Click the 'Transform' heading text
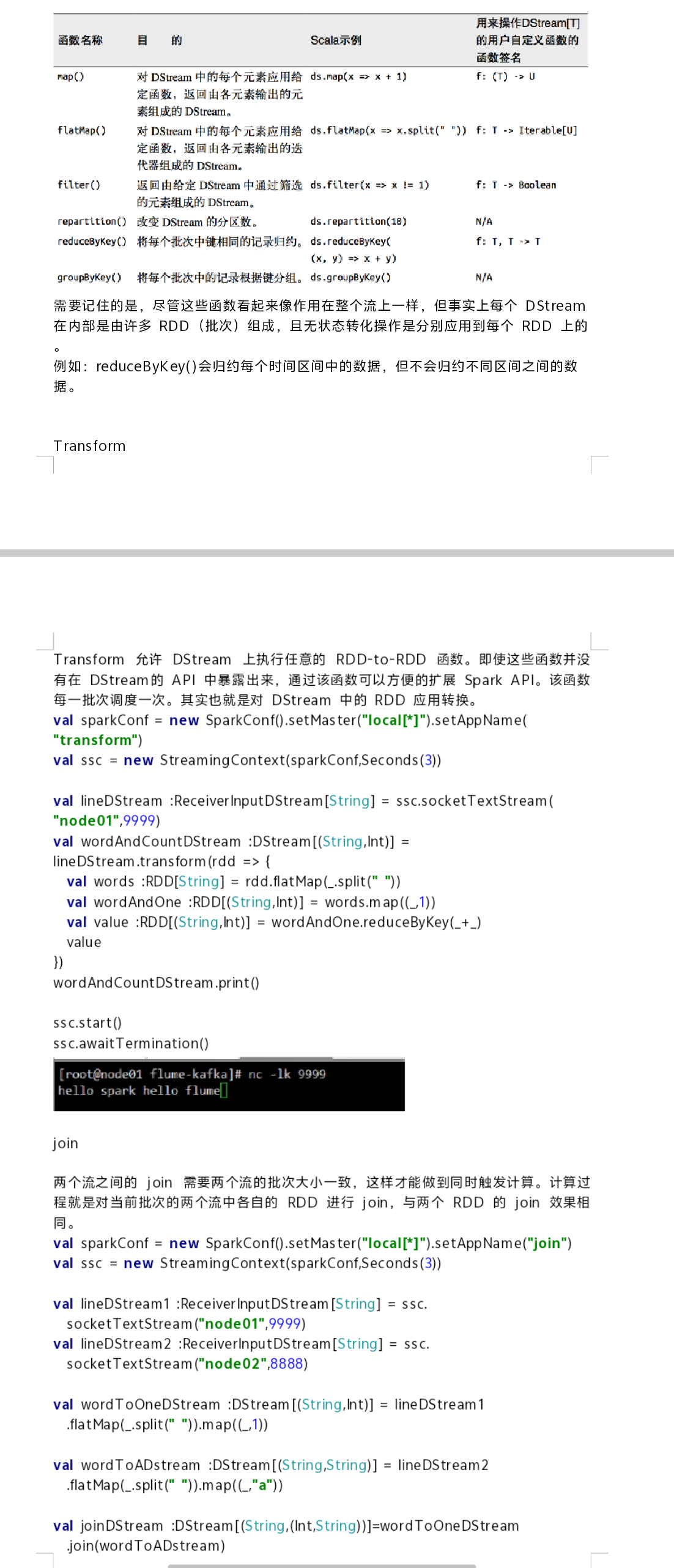The width and height of the screenshot is (674, 1568). pos(89,446)
